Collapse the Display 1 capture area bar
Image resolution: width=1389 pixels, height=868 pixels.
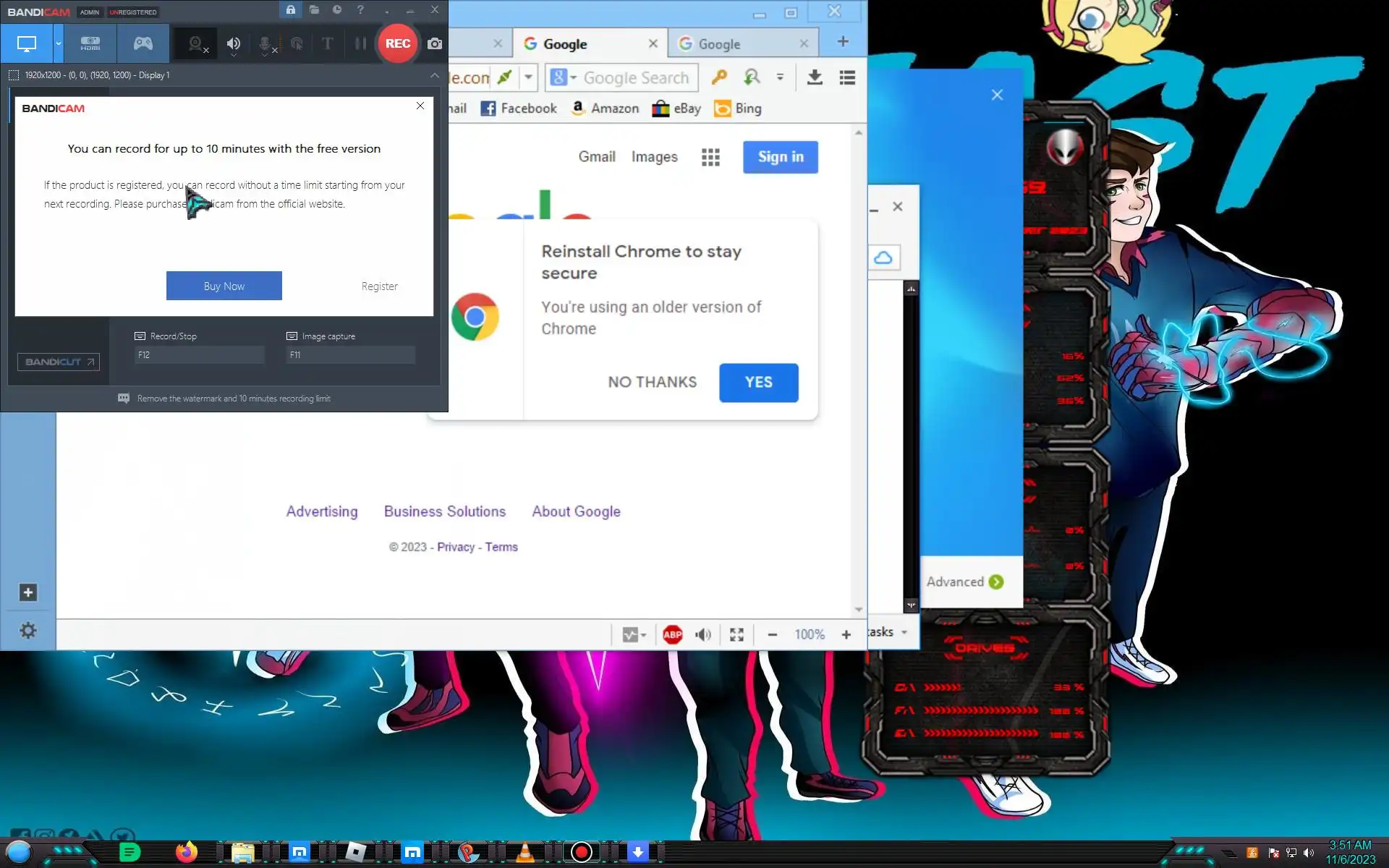coord(434,75)
